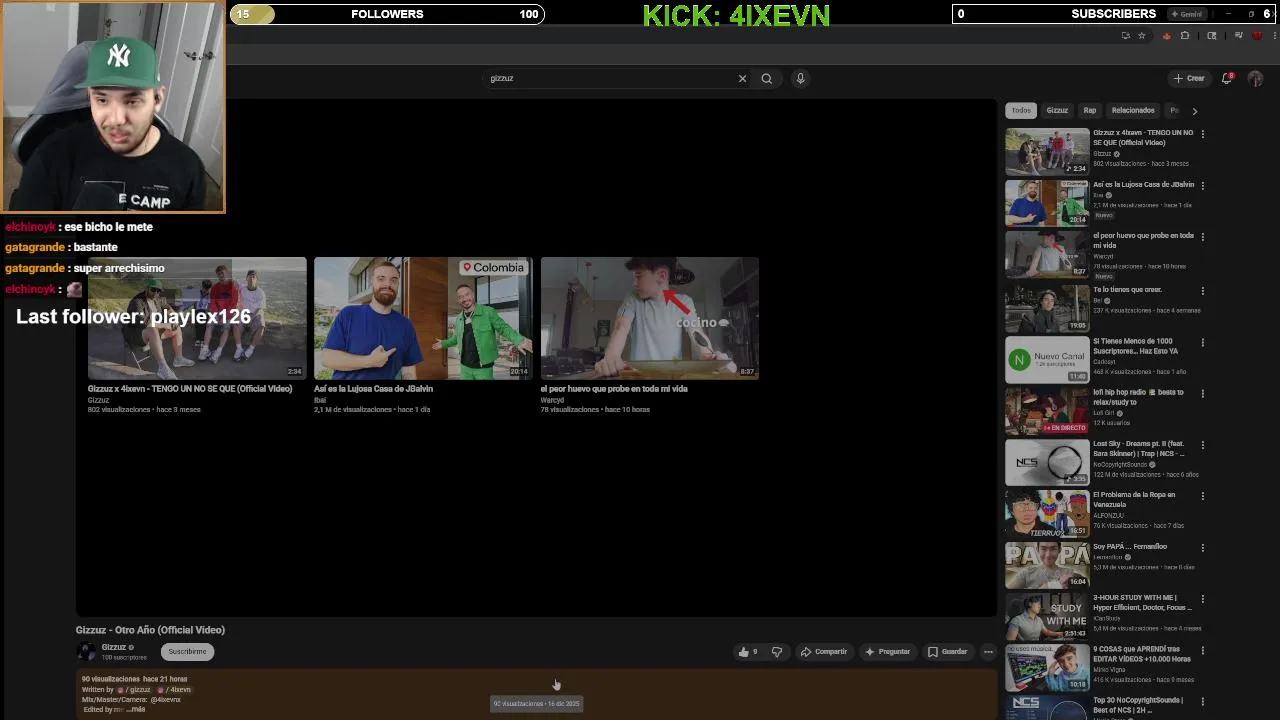Click the sidebar title Top 30 NoCopyrightSounds

coord(1138,704)
